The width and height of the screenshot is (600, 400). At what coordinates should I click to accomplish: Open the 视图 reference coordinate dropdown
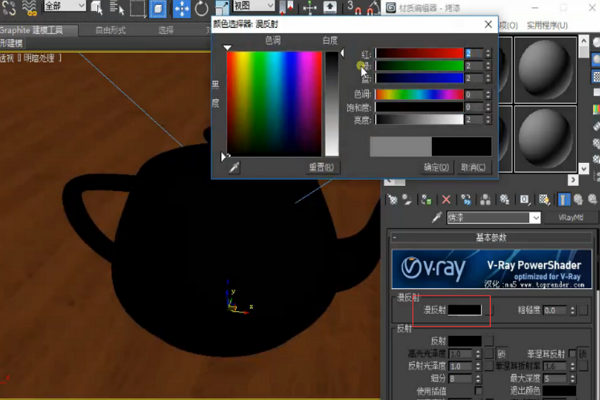point(254,6)
